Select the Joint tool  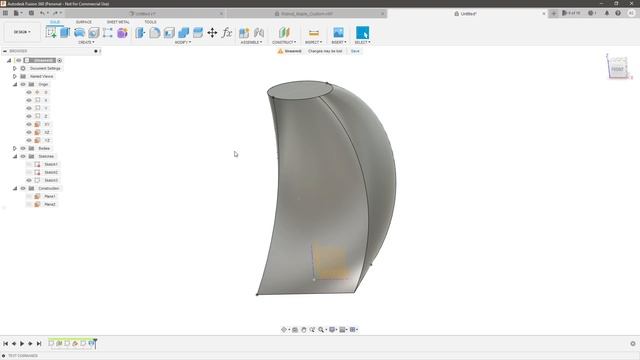259,32
